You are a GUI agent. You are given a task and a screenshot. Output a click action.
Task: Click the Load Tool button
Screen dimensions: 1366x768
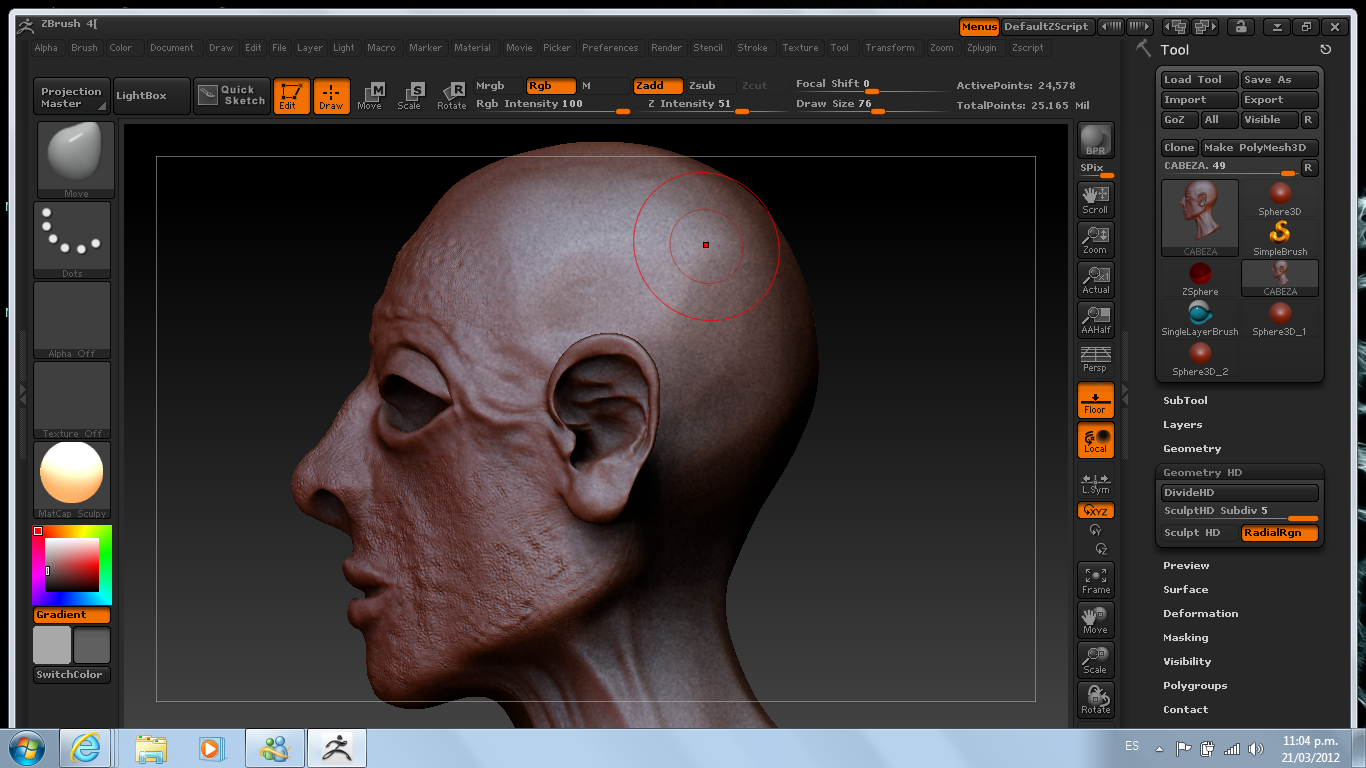pos(1198,80)
